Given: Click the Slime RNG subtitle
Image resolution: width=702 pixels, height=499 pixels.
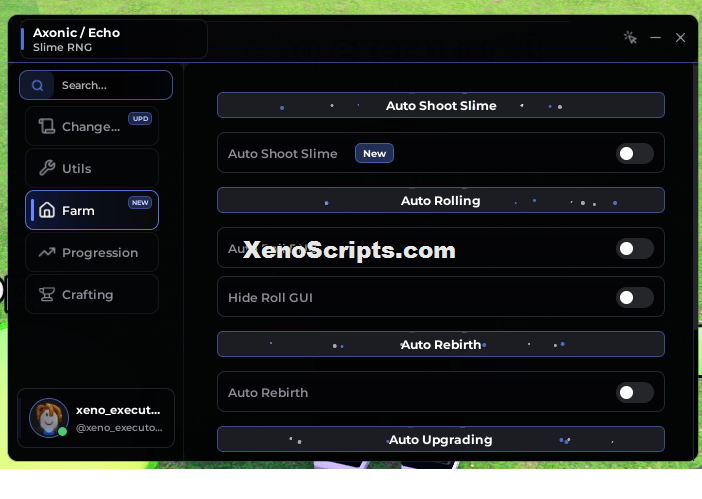Looking at the screenshot, I should 63,47.
